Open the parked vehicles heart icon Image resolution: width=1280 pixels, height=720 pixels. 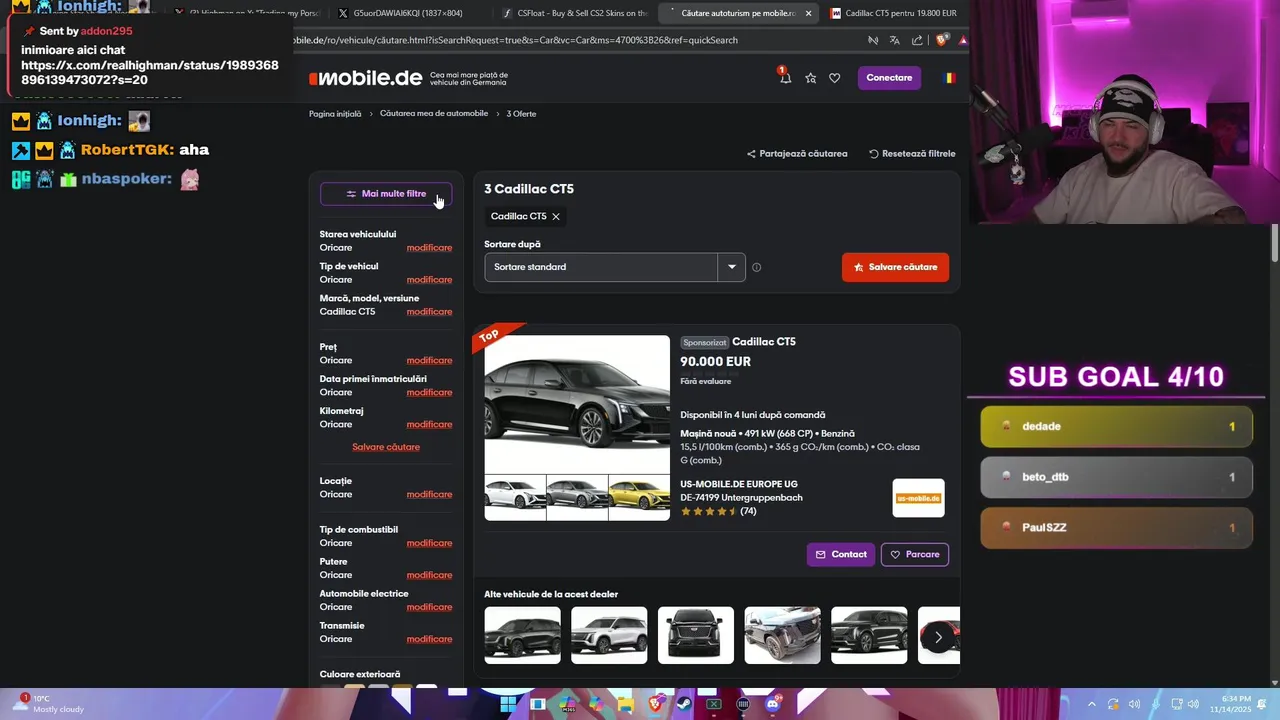[x=835, y=78]
